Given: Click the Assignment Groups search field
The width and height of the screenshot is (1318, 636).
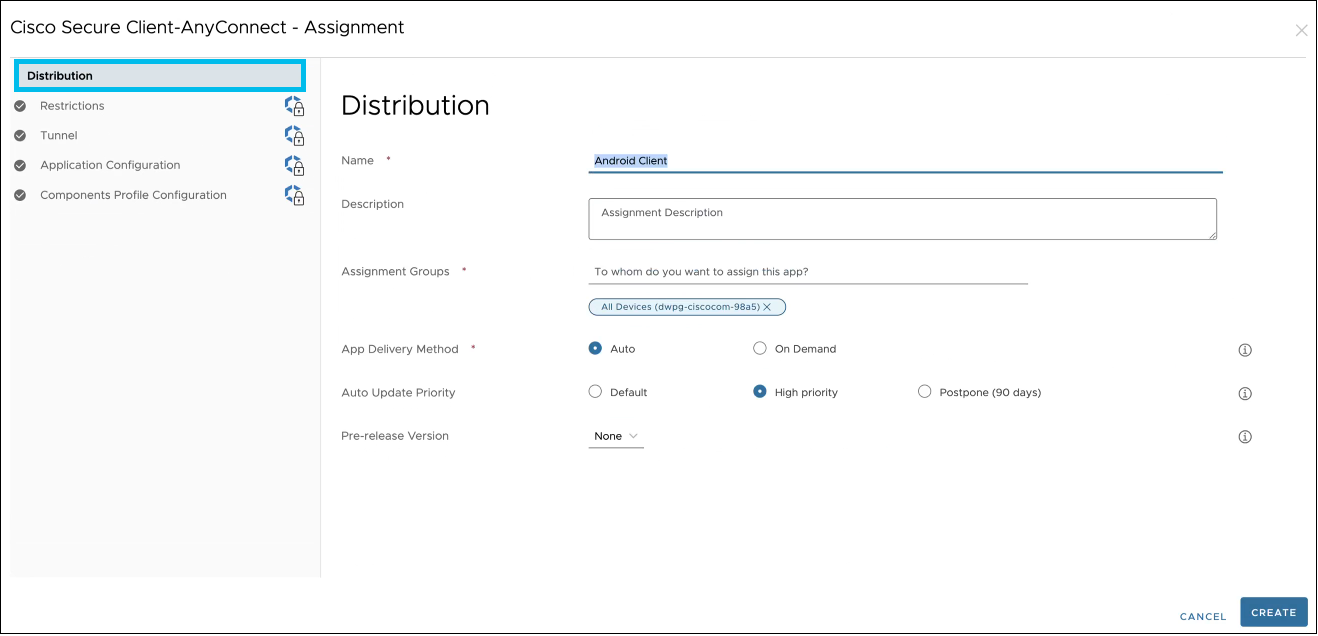Looking at the screenshot, I should coord(808,272).
